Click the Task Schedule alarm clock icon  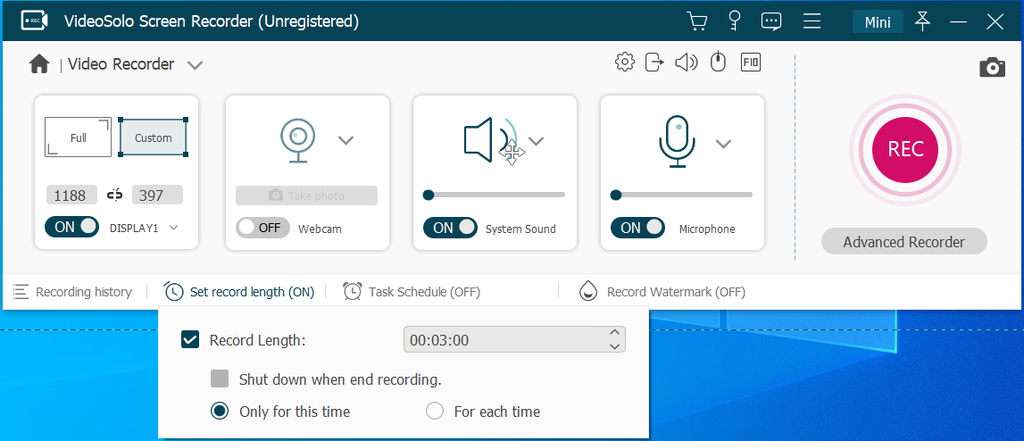tap(353, 291)
